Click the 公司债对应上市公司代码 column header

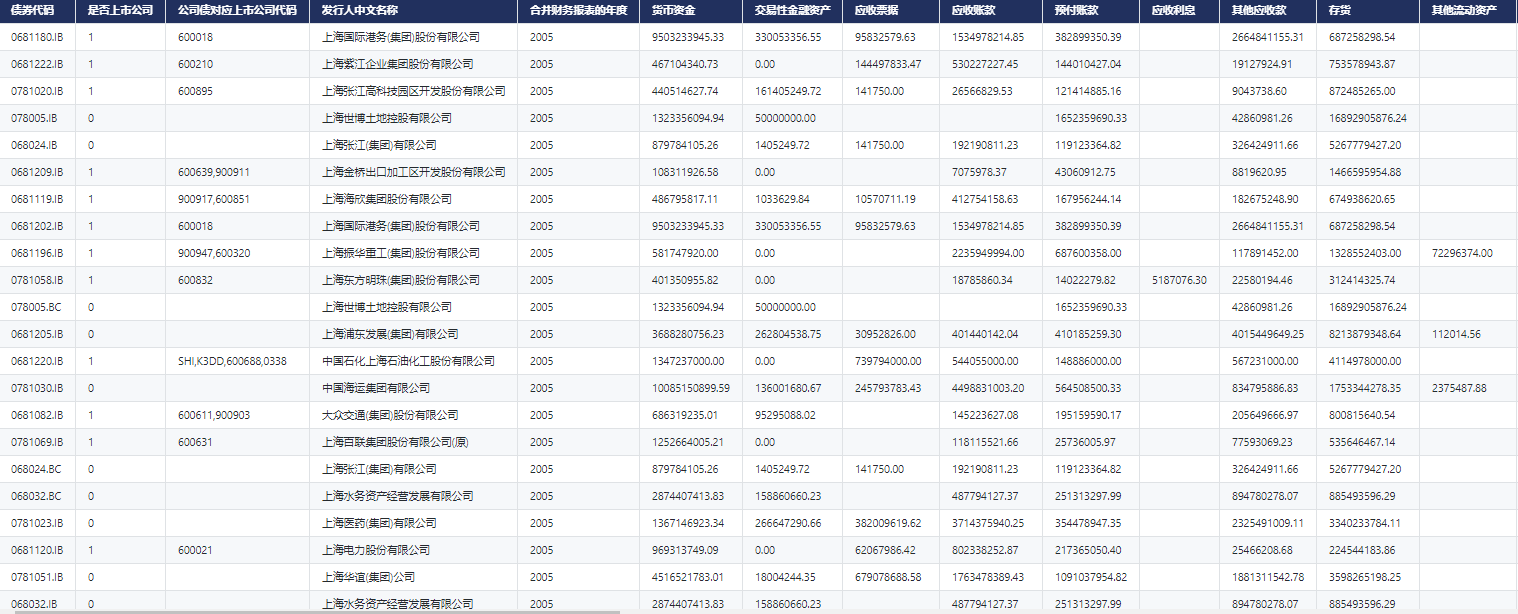click(x=237, y=10)
